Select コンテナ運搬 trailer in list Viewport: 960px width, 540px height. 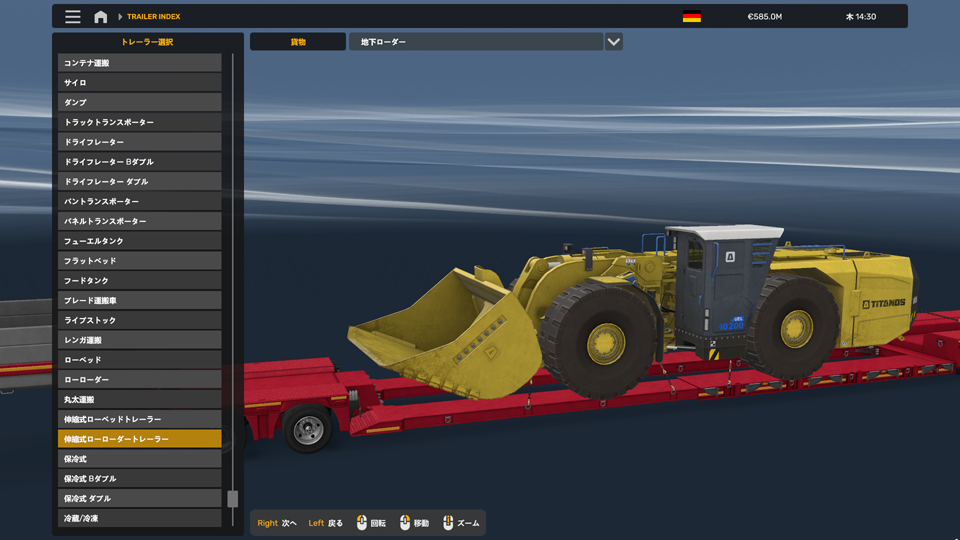[139, 63]
